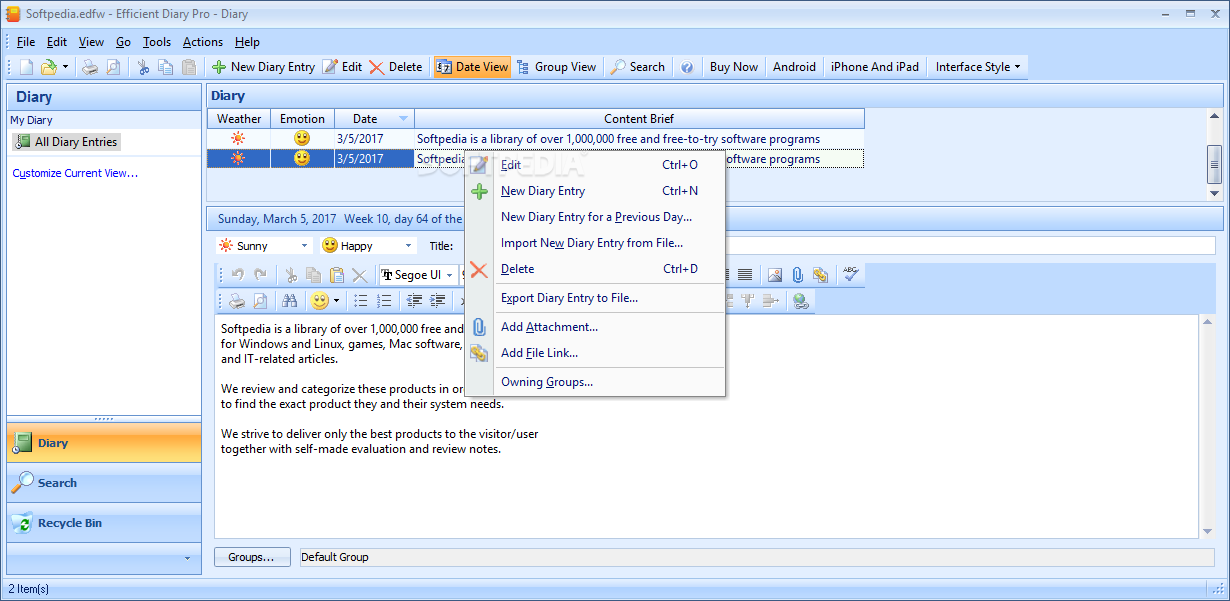Viewport: 1230px width, 601px height.
Task: Insert picture using the image icon
Action: pos(775,275)
